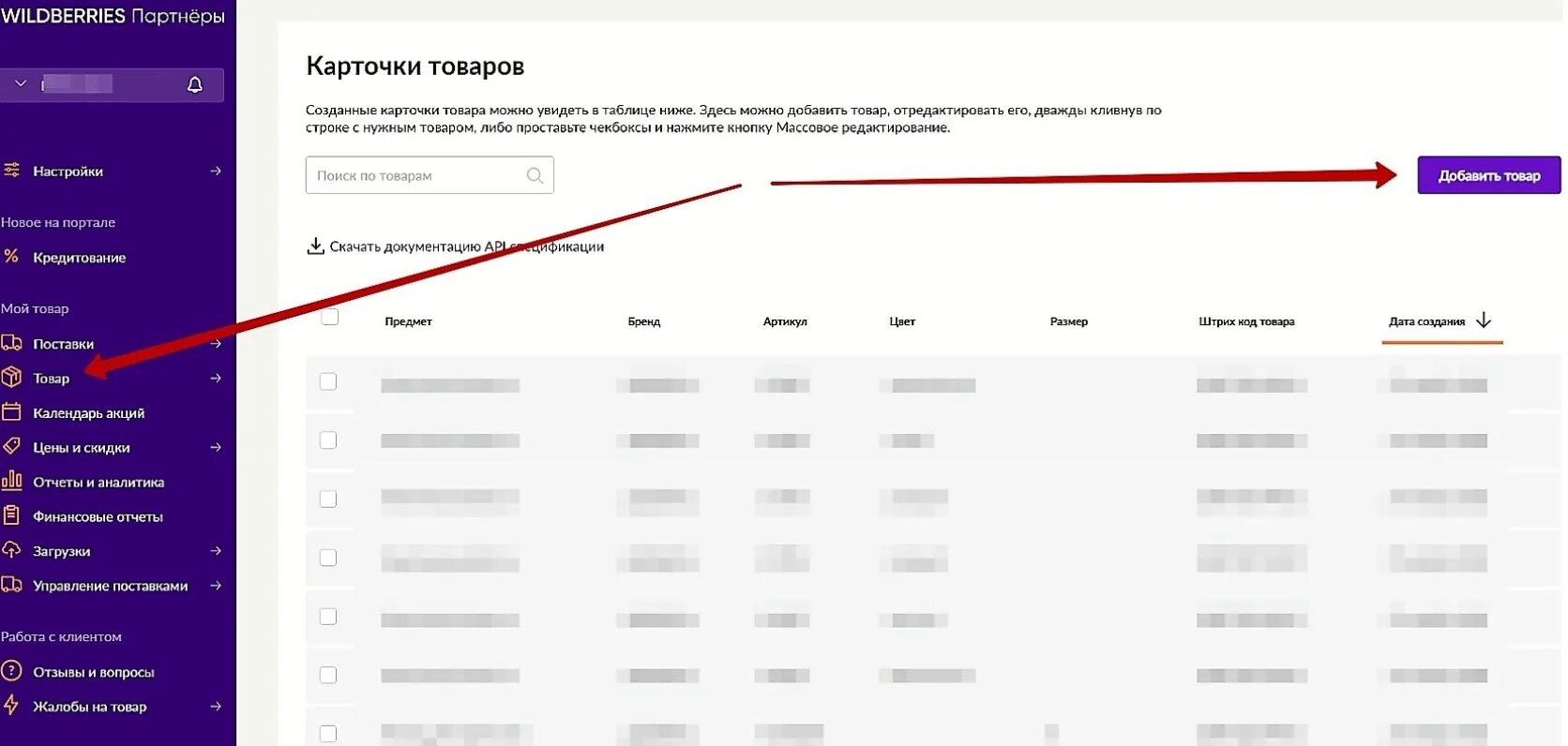Check the first product row checkbox
Image resolution: width=1568 pixels, height=746 pixels.
pos(328,381)
